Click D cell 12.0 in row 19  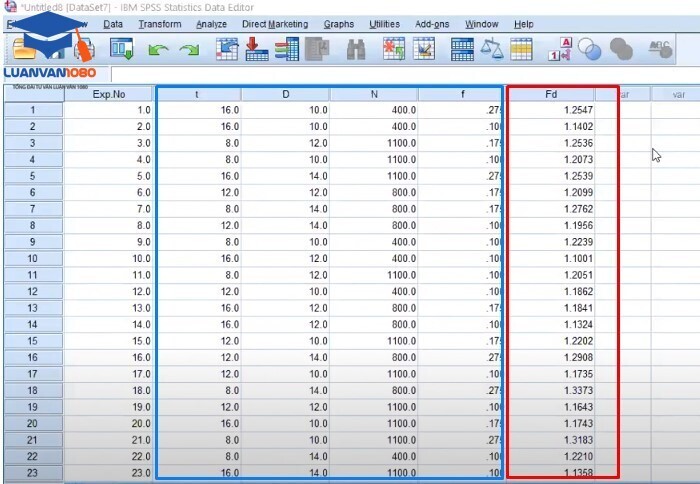(x=286, y=407)
